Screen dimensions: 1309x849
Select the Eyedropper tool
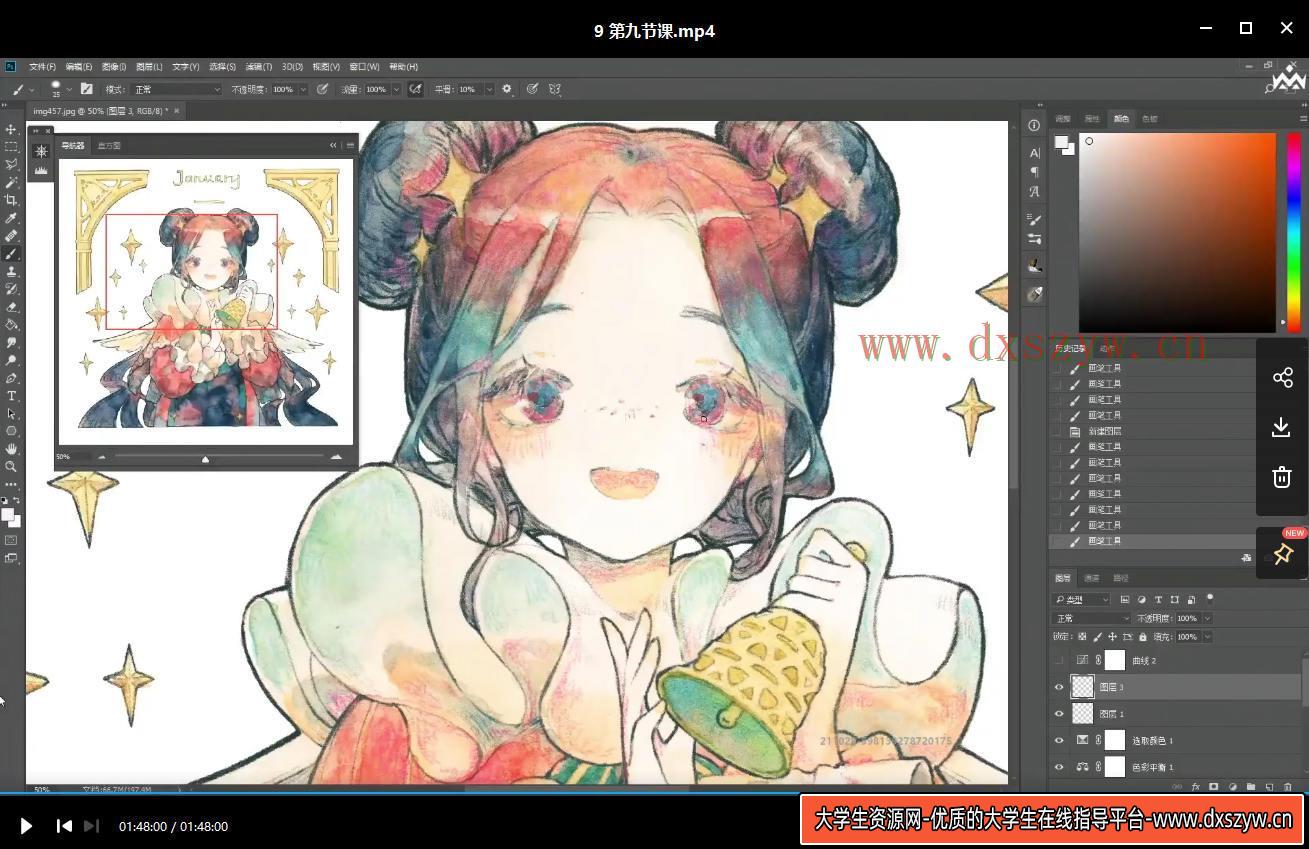(11, 218)
